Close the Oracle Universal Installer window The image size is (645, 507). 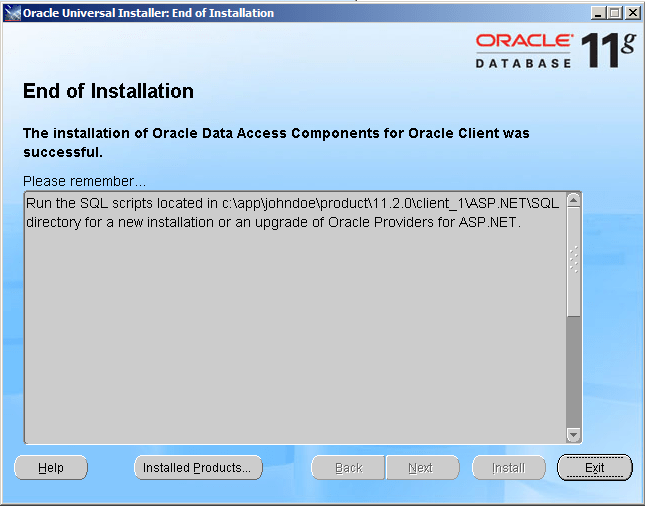coord(633,13)
